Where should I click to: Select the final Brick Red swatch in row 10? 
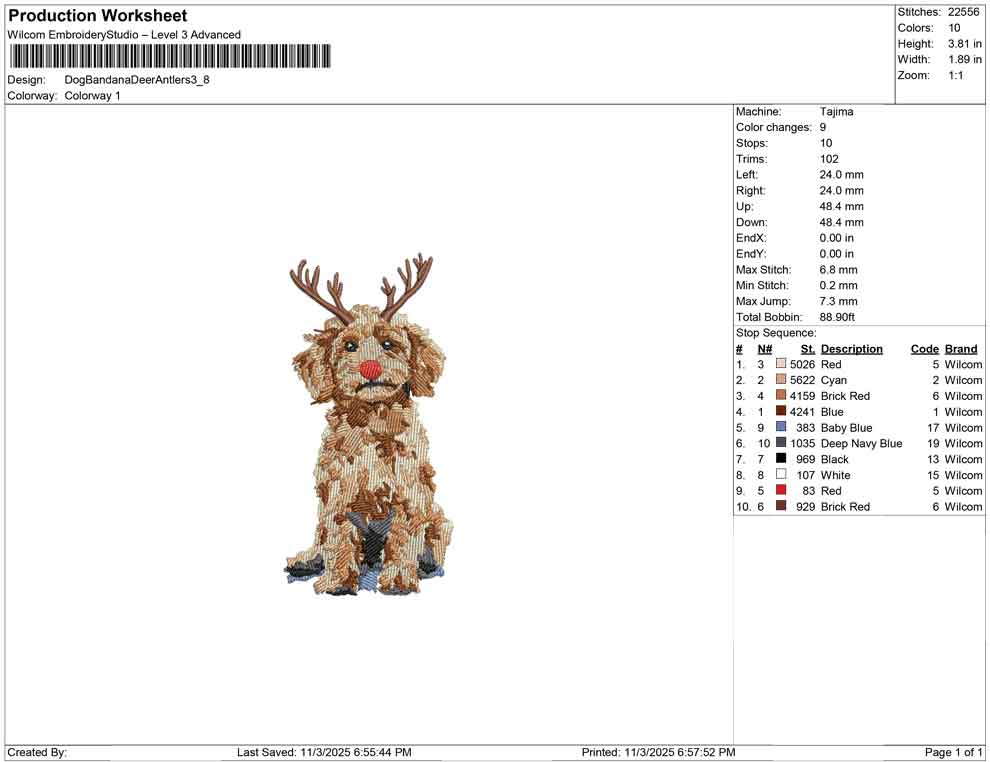click(x=780, y=507)
